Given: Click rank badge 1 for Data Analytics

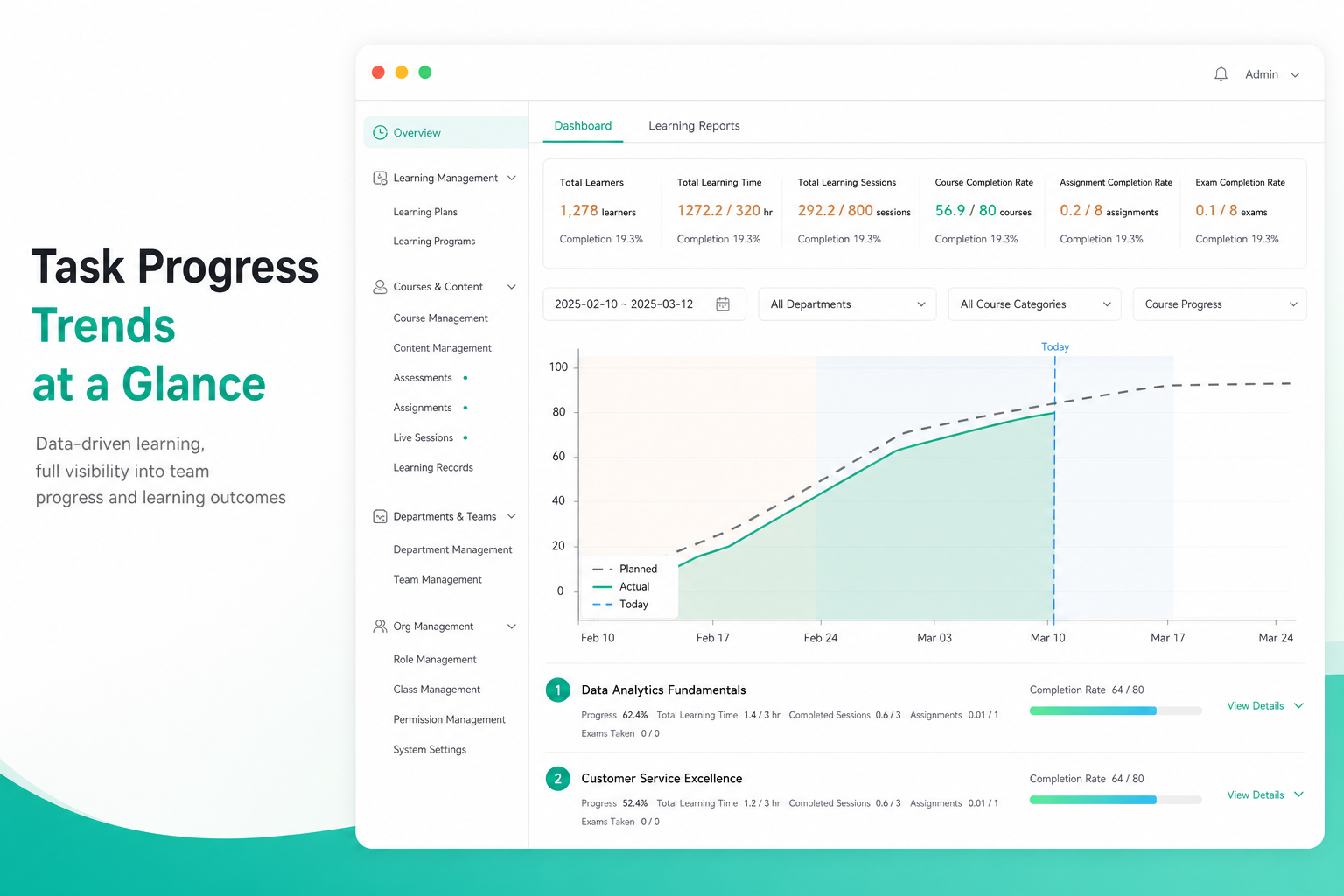Looking at the screenshot, I should point(558,690).
